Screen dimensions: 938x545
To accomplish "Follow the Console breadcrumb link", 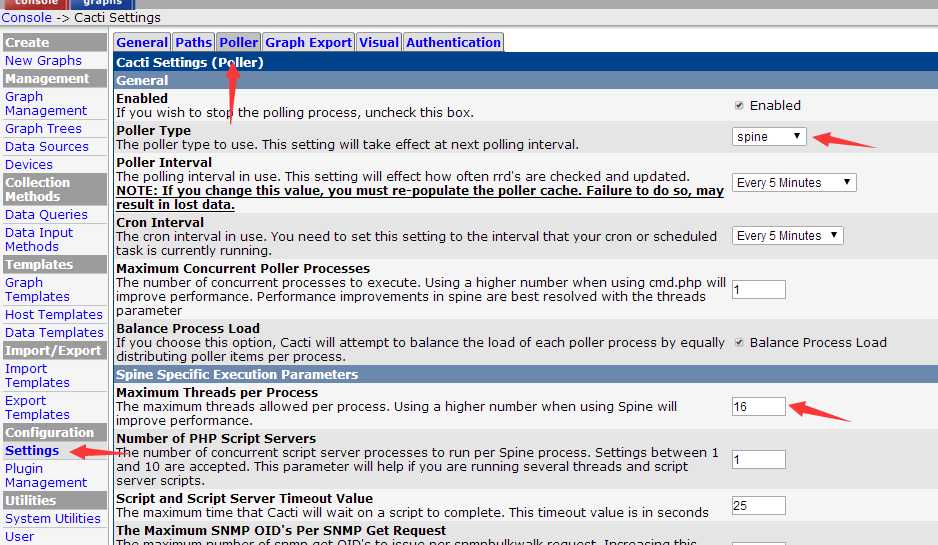I will click(26, 17).
